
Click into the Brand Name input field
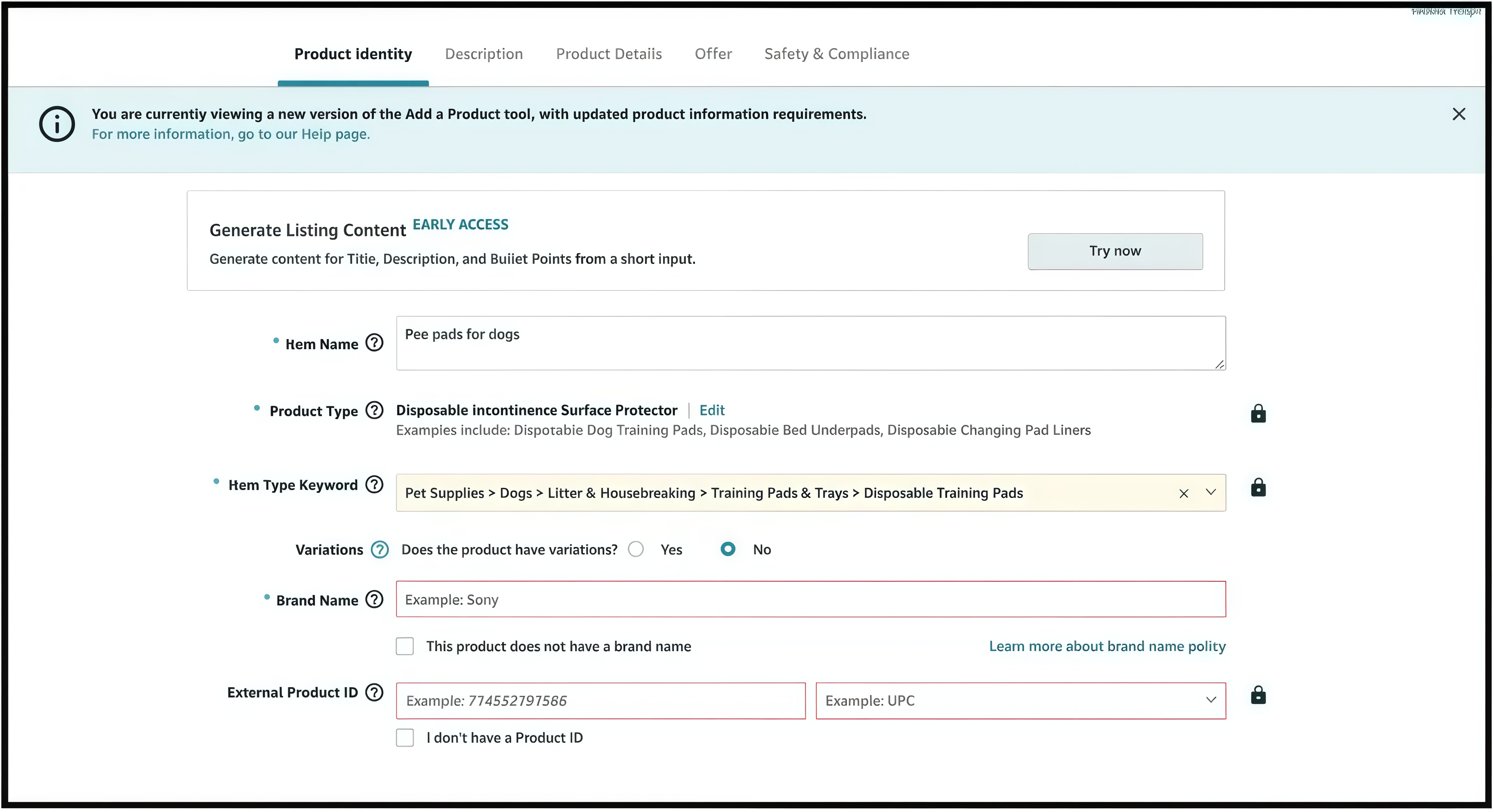810,599
